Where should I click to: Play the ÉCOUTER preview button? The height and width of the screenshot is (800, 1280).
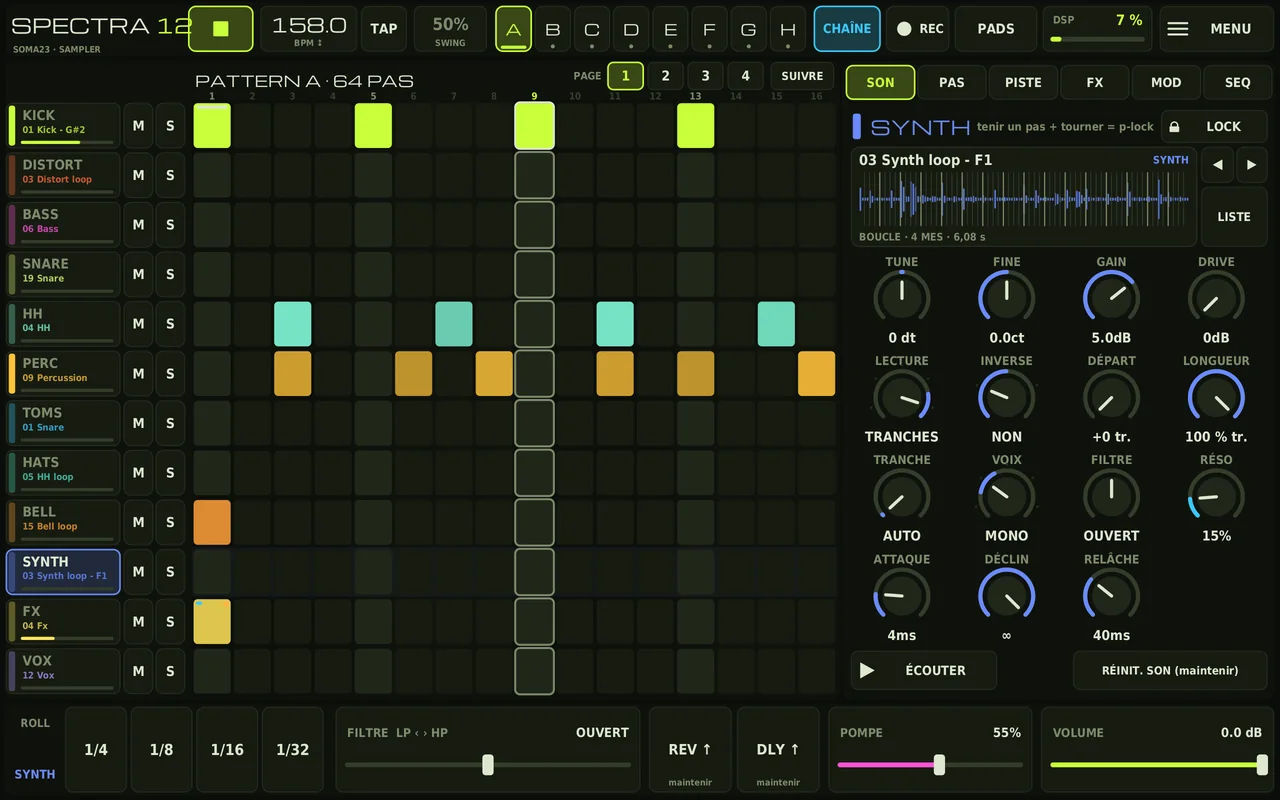click(924, 670)
